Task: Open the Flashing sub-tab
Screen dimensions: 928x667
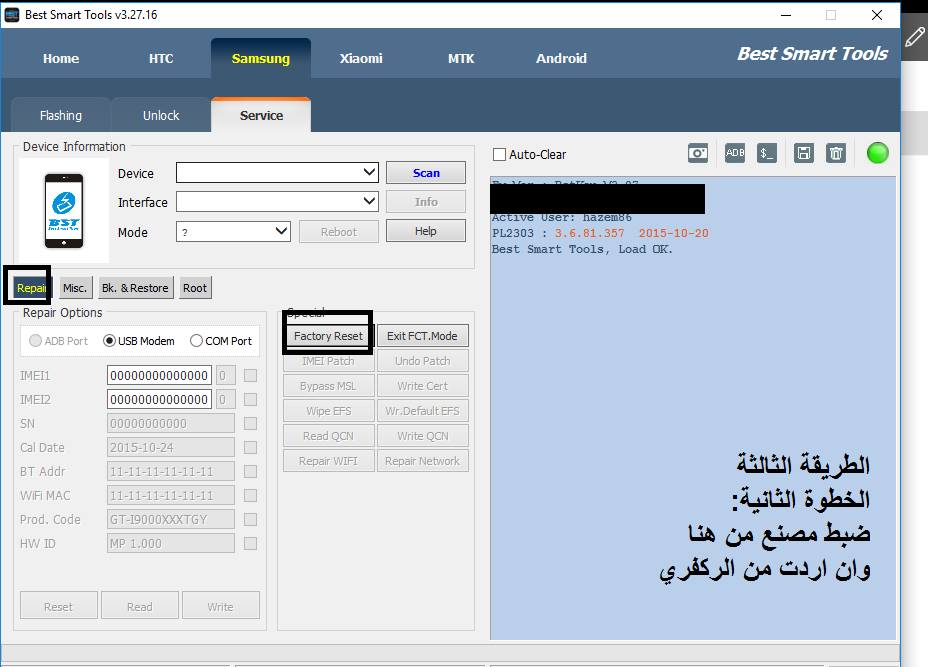Action: click(61, 115)
